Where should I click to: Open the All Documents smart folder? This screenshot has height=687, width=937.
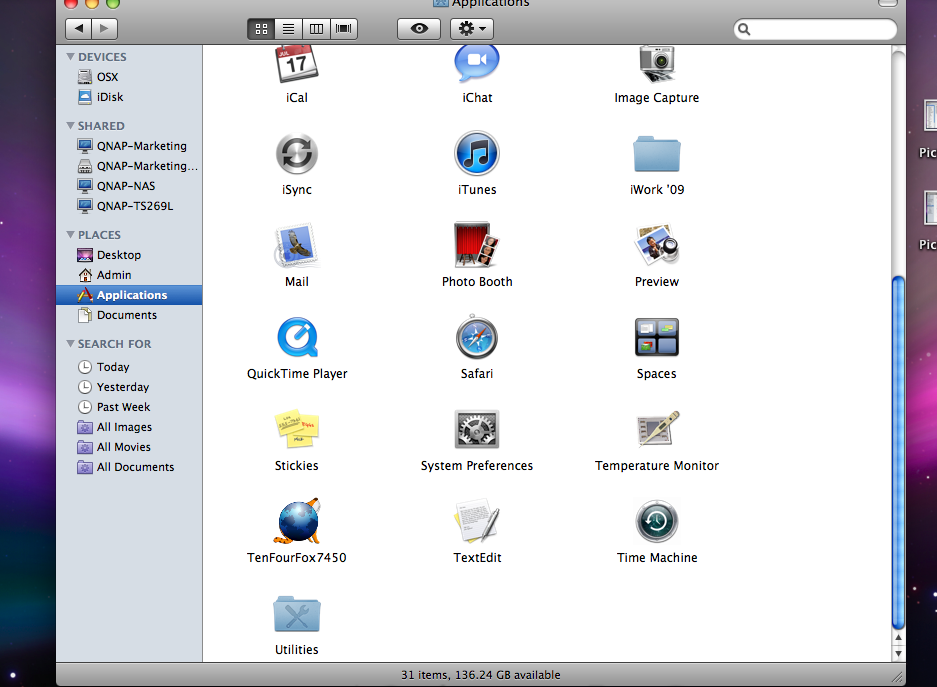(x=129, y=467)
